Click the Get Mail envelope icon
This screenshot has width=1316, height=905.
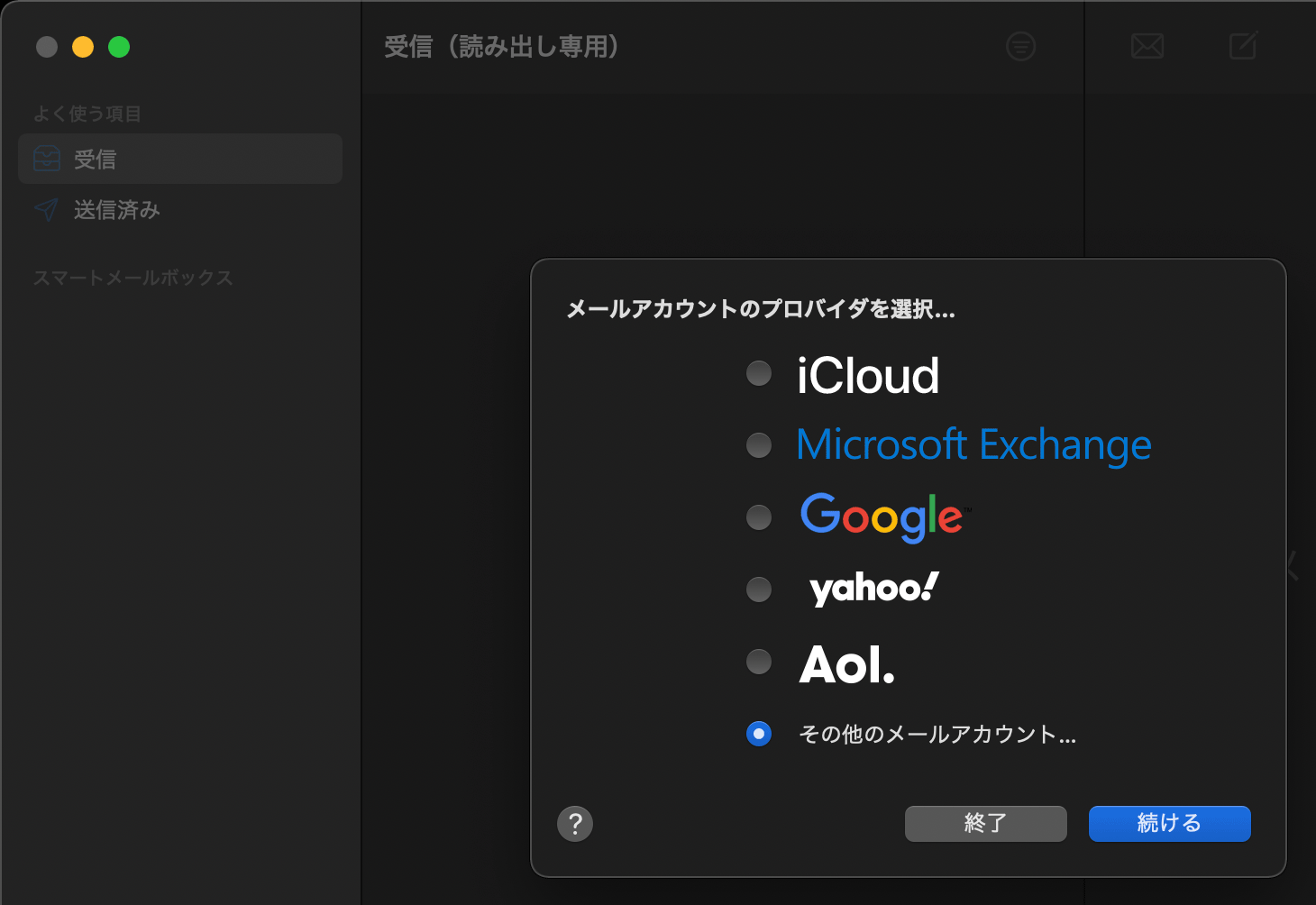(1147, 46)
